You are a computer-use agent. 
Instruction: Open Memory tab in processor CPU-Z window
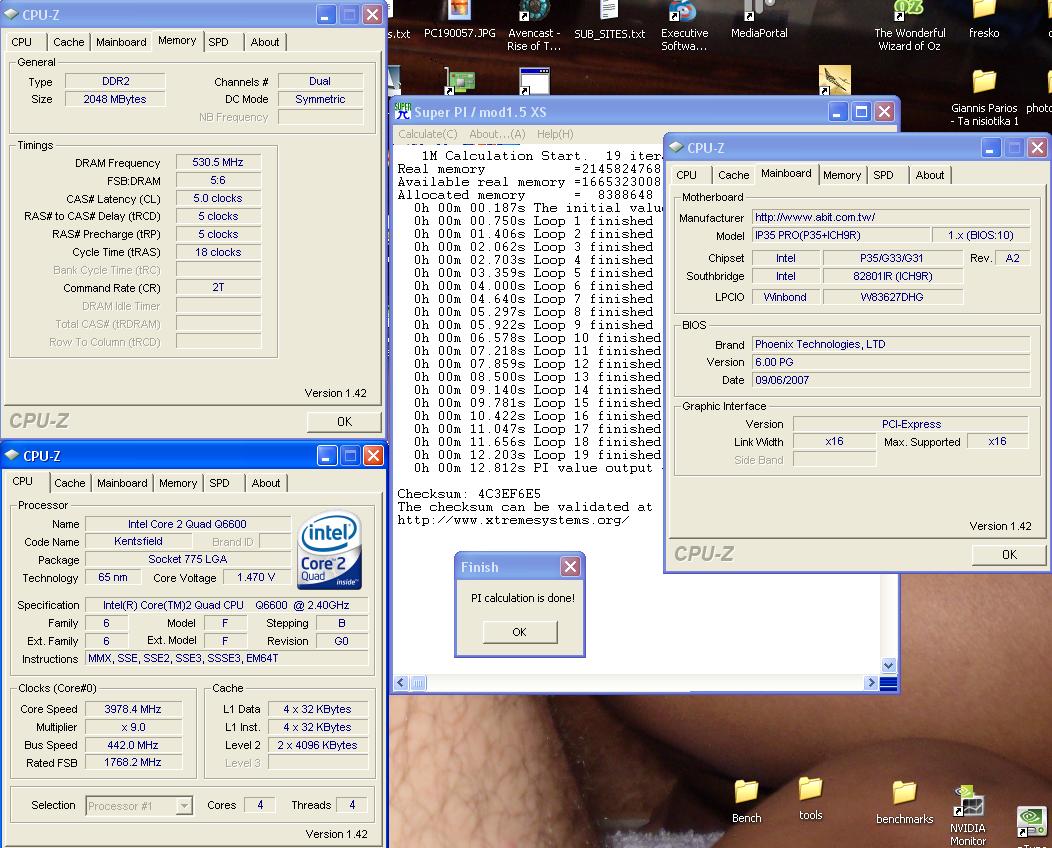[178, 483]
